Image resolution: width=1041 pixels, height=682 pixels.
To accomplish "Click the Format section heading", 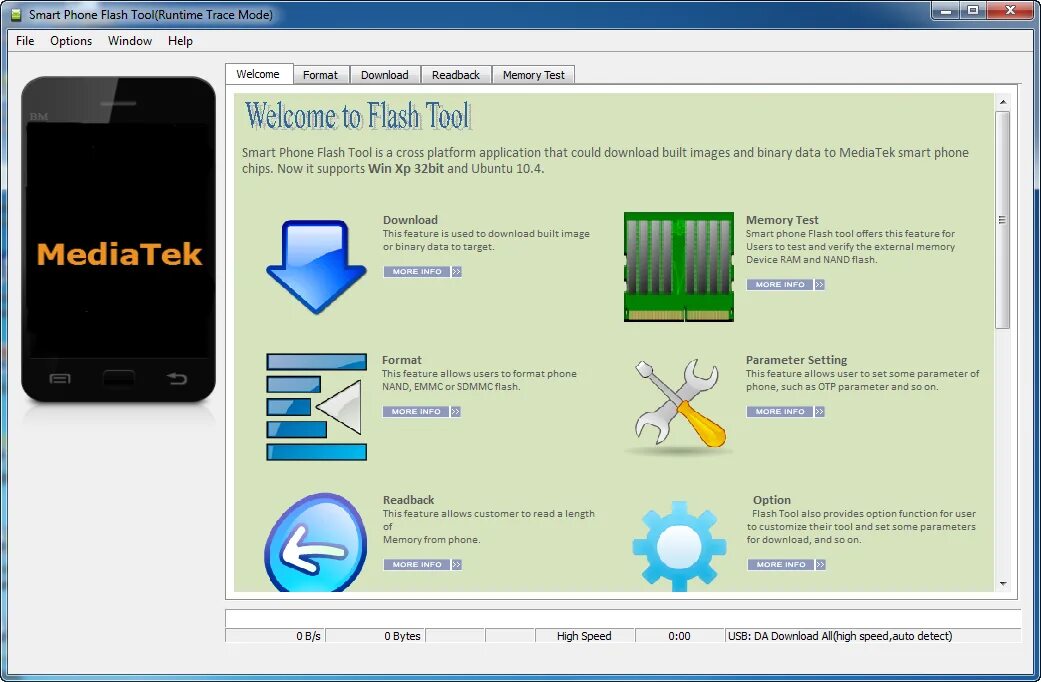I will [402, 360].
